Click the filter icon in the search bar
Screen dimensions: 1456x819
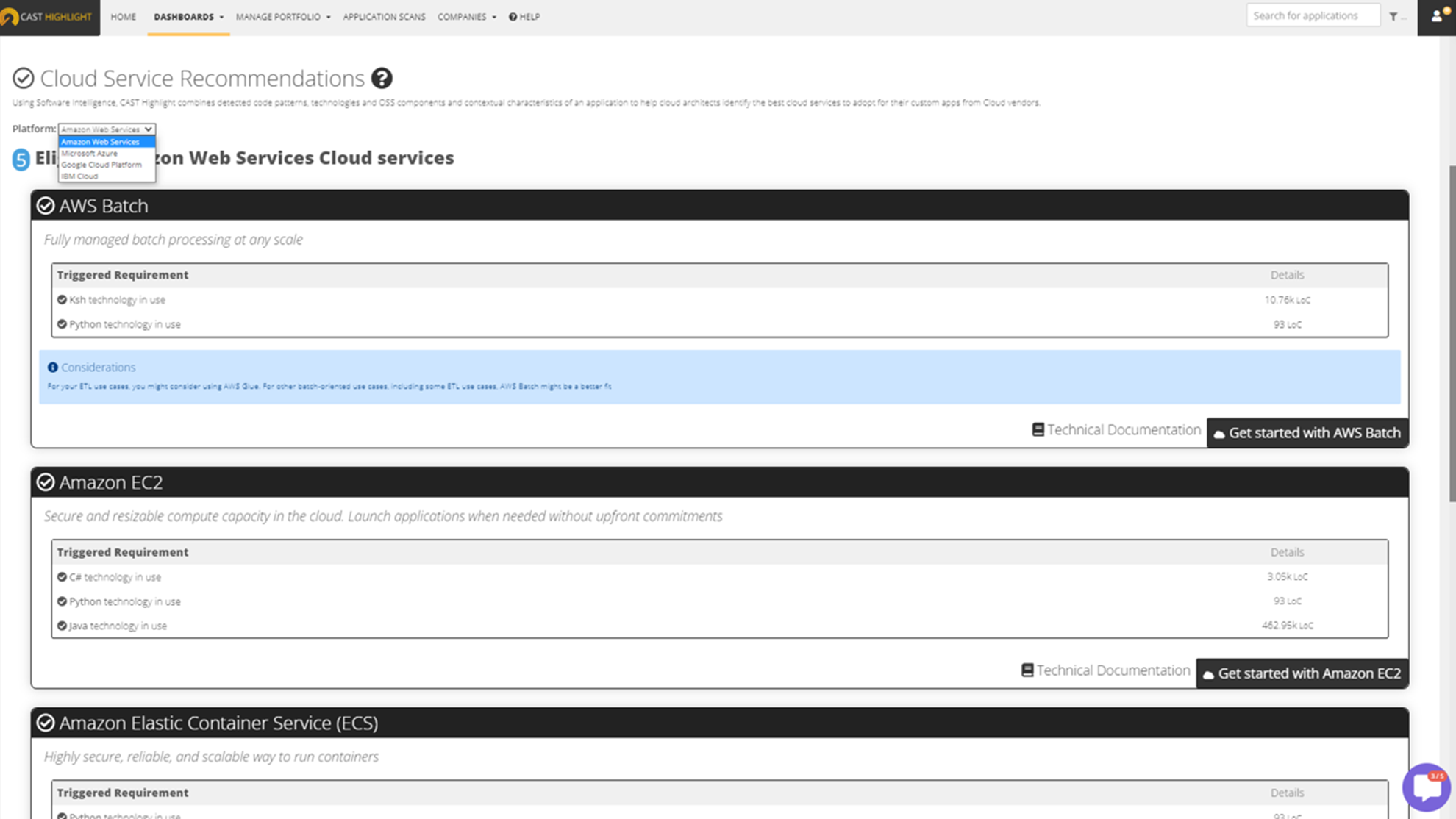pyautogui.click(x=1394, y=16)
